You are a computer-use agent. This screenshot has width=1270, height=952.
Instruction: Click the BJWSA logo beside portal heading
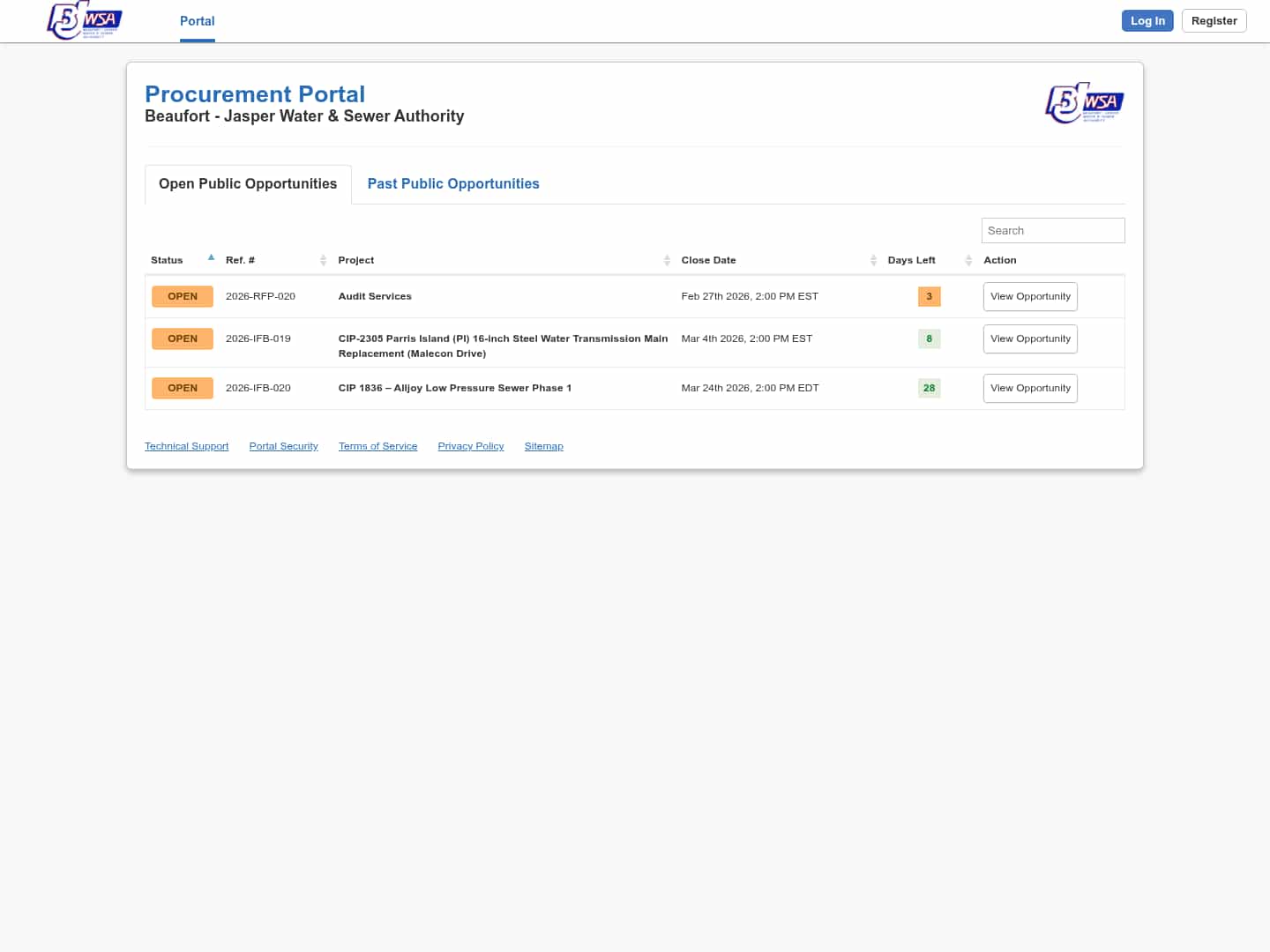coord(1084,103)
